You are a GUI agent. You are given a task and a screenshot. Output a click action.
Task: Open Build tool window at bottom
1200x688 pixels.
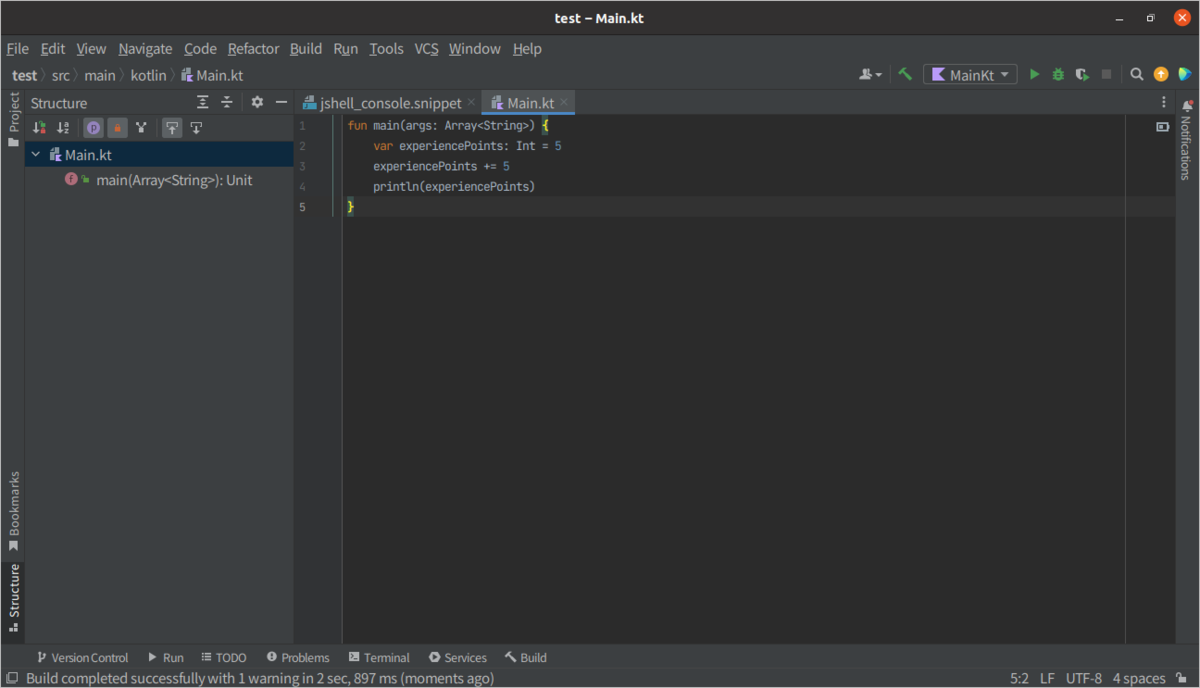[525, 657]
